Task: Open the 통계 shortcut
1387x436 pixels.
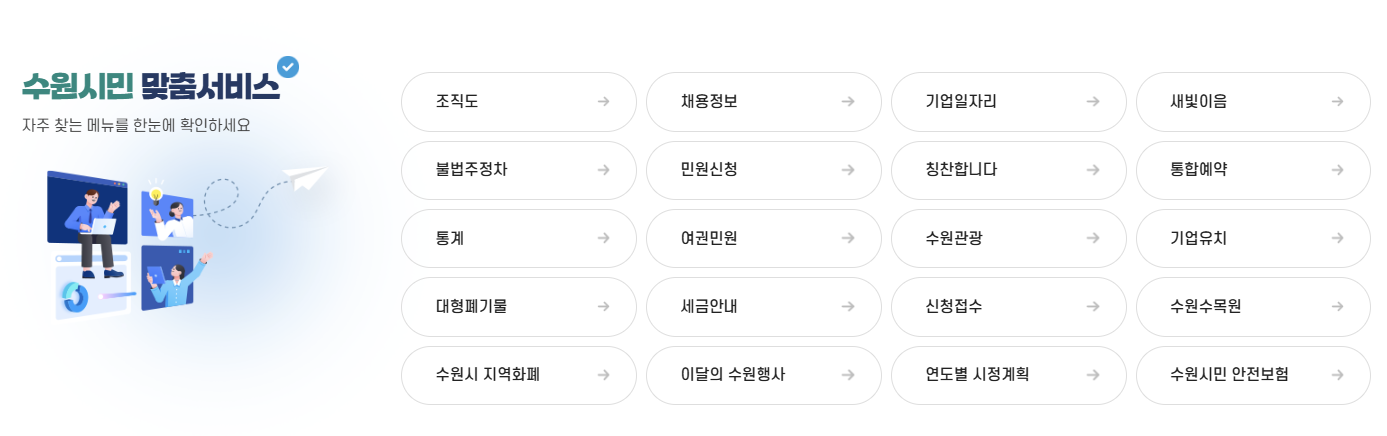Action: 519,238
